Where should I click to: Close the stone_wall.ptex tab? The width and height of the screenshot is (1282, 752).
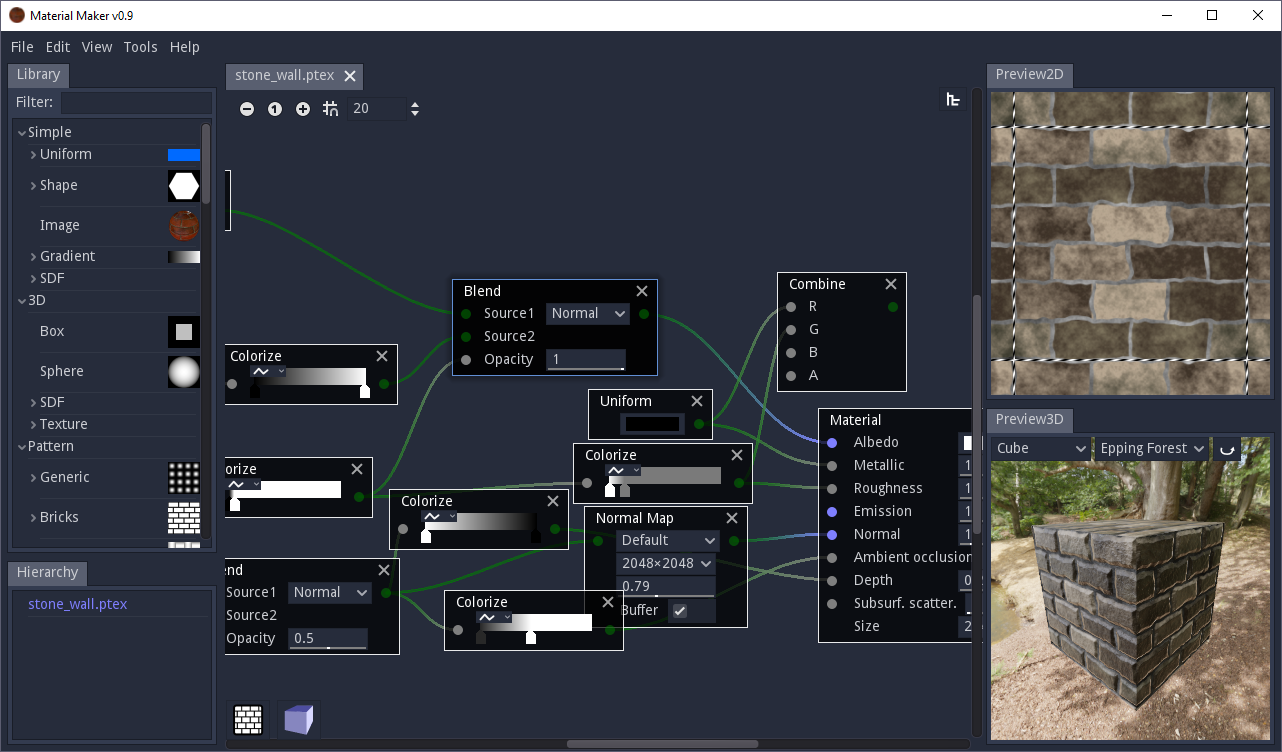[350, 76]
